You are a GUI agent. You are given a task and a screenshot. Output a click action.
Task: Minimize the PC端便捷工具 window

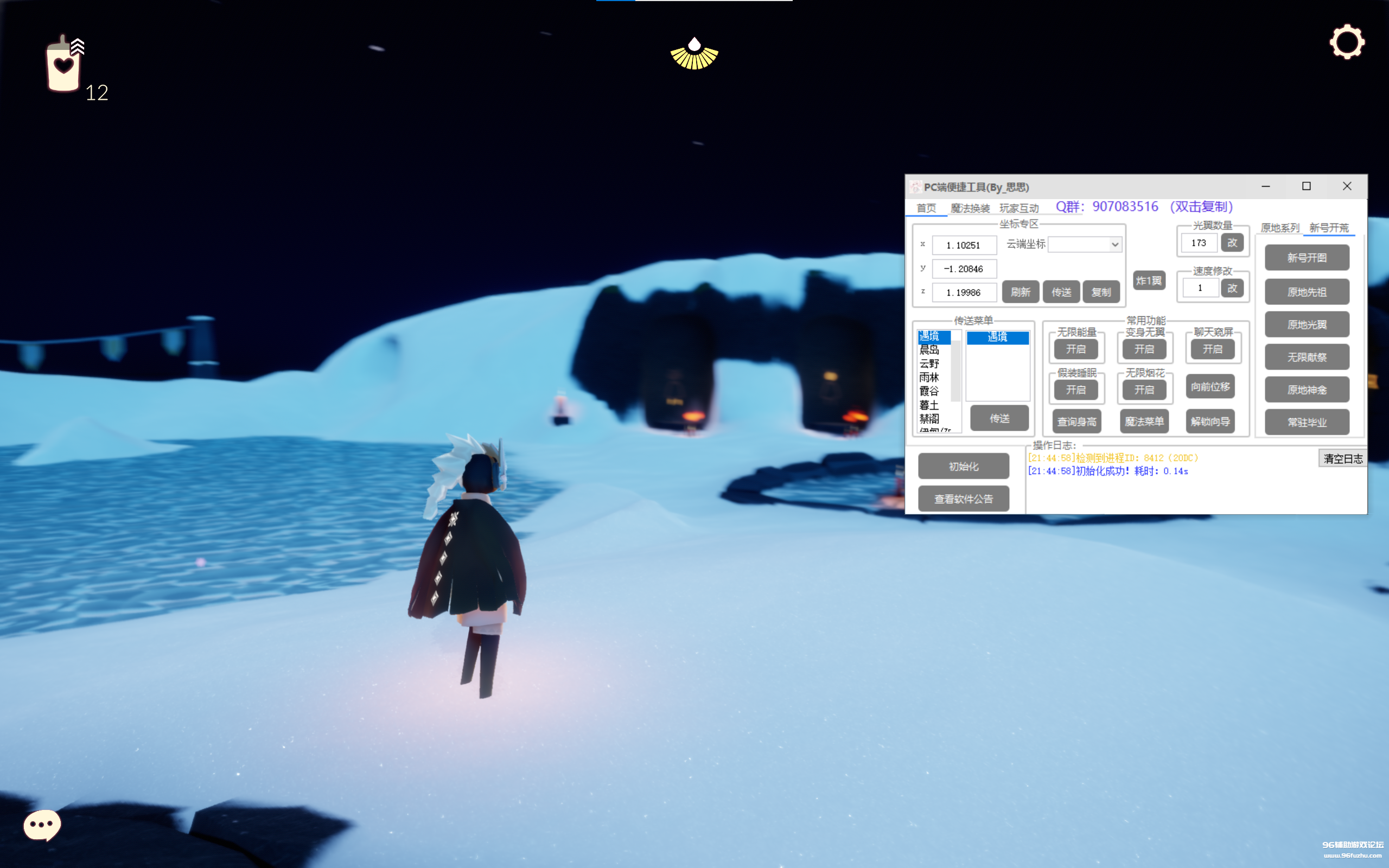(x=1266, y=186)
